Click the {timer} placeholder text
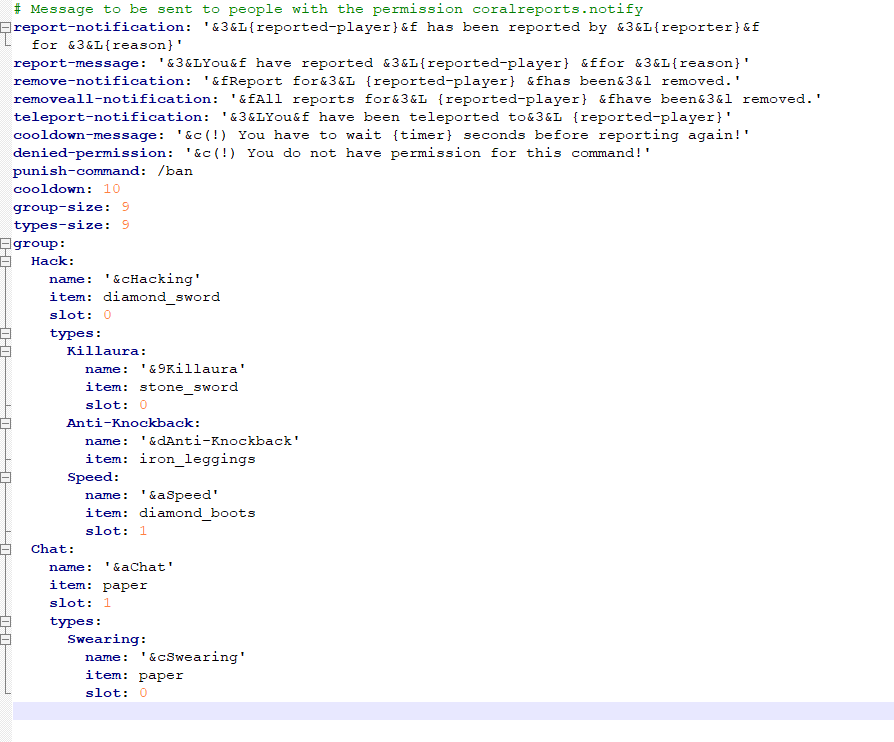 [422, 135]
